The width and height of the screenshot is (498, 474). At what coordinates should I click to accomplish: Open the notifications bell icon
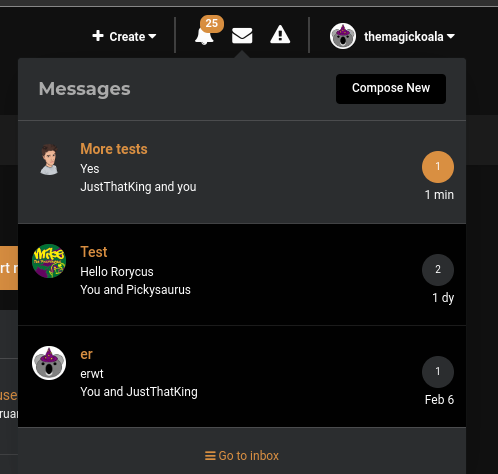pos(204,36)
